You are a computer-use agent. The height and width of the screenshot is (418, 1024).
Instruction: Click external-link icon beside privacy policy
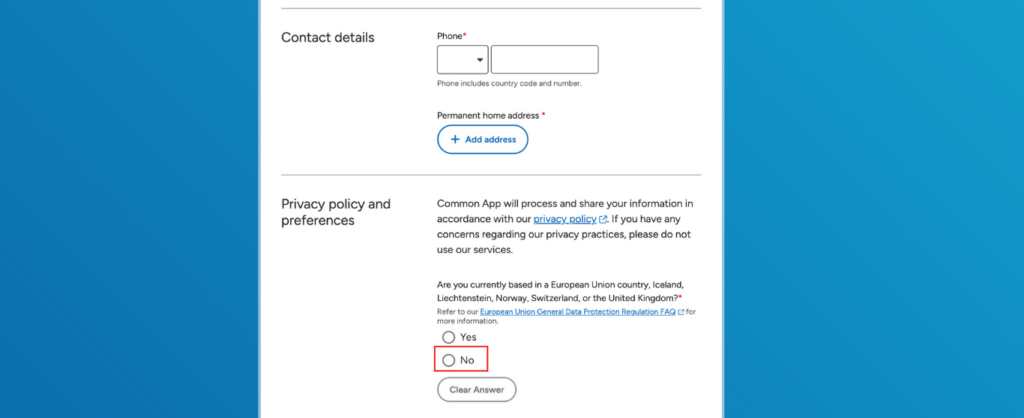(x=603, y=219)
